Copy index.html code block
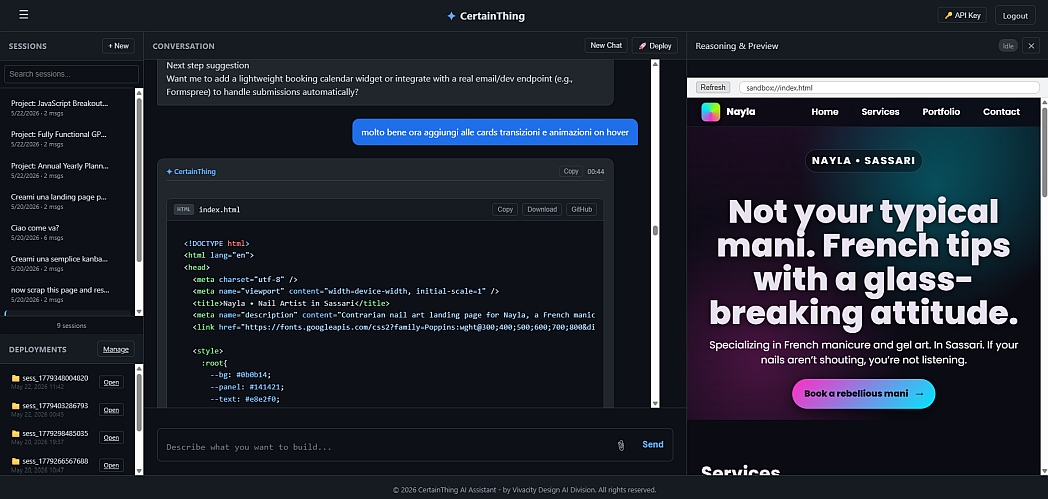Screen dimensions: 1048x499 [505, 209]
